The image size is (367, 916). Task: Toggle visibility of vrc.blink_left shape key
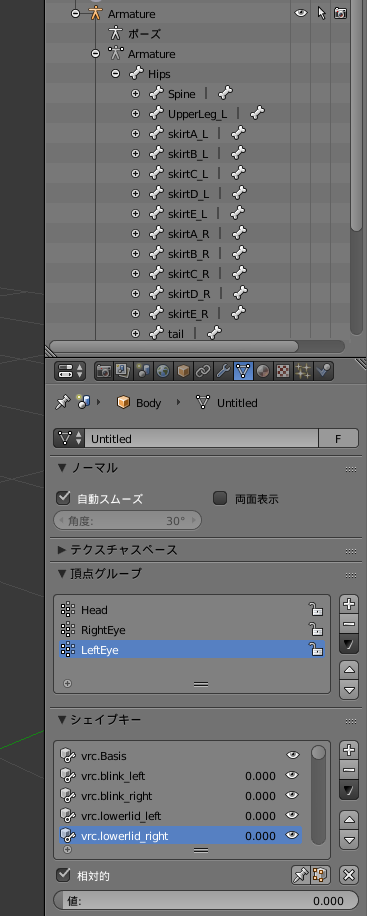pos(292,775)
